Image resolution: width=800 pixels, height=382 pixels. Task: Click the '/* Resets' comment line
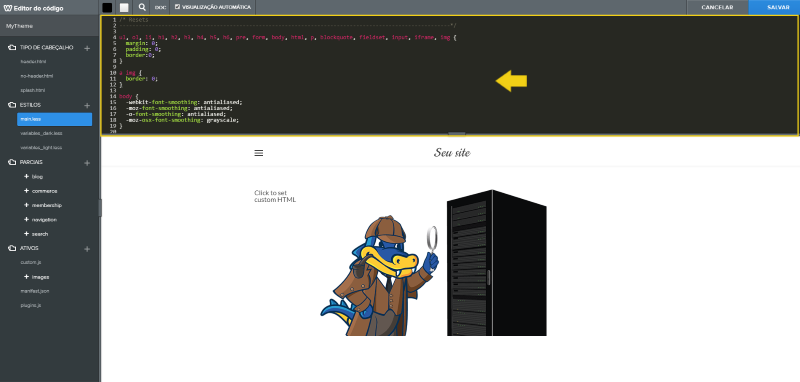pyautogui.click(x=134, y=20)
